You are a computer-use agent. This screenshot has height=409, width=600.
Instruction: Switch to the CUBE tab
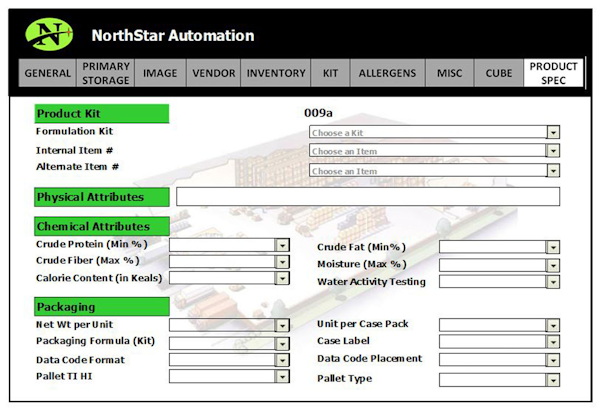pyautogui.click(x=498, y=74)
